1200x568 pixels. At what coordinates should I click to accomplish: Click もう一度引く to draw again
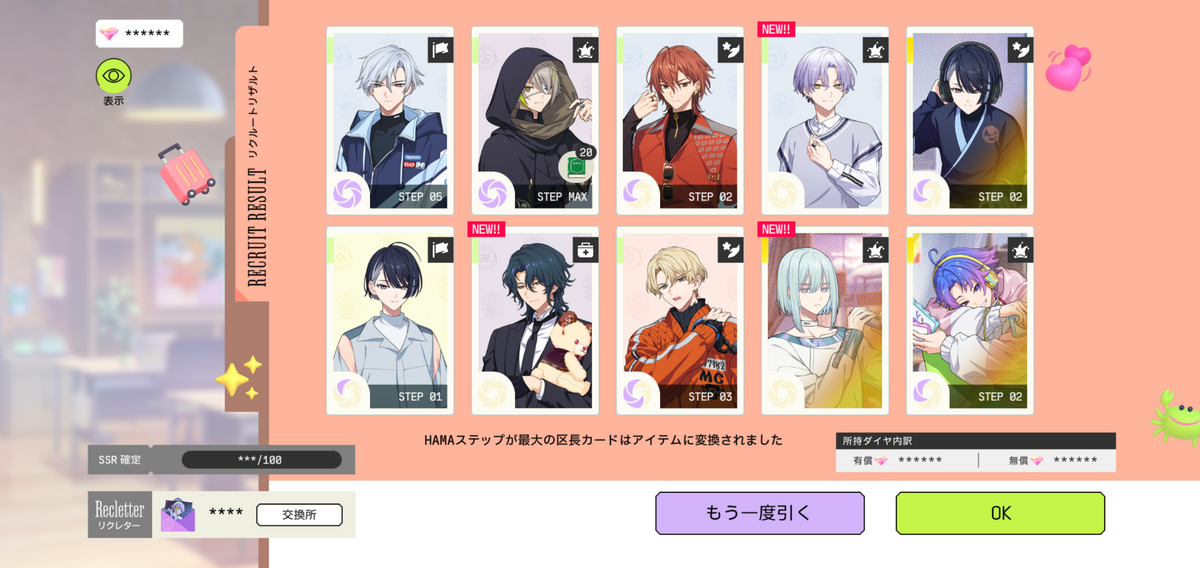point(760,513)
